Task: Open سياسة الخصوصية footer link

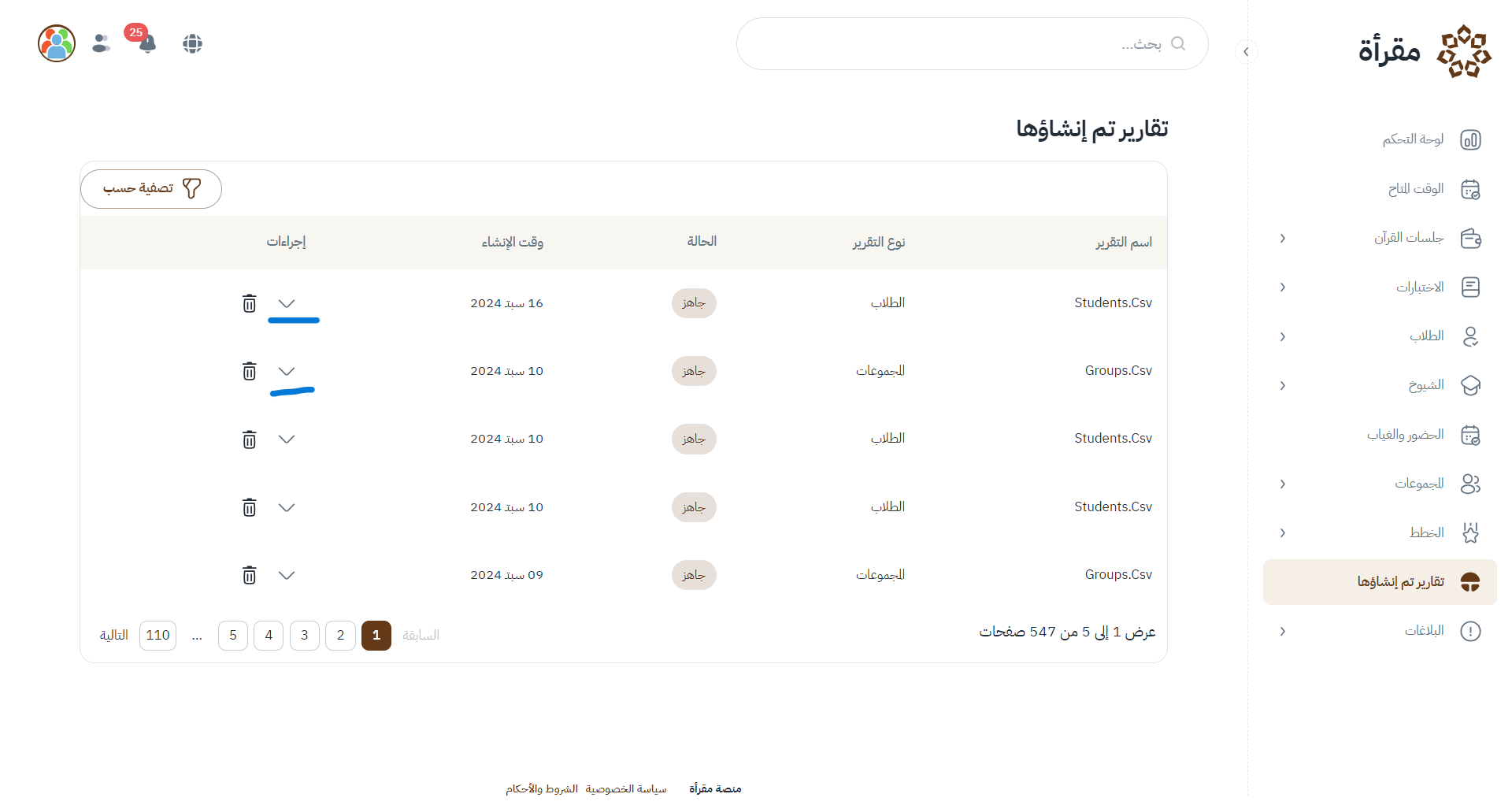Action: (626, 788)
